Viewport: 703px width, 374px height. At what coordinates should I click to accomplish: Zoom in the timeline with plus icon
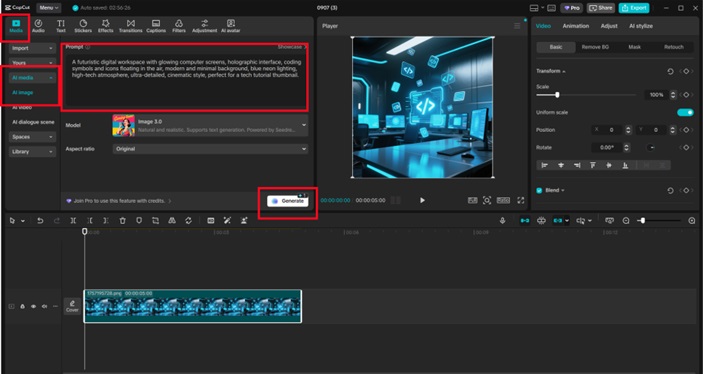(x=692, y=221)
